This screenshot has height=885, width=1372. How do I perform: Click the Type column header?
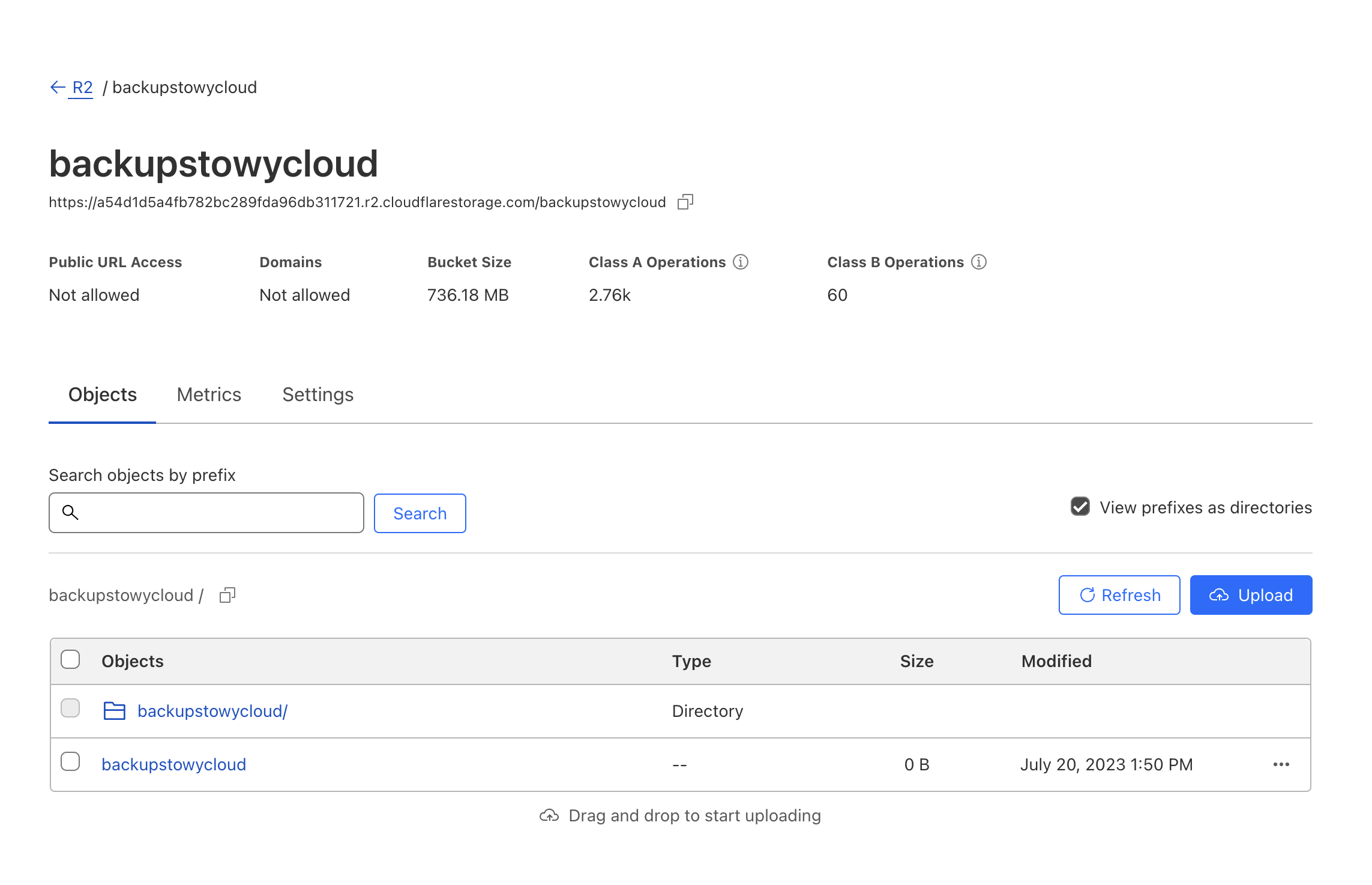tap(691, 662)
